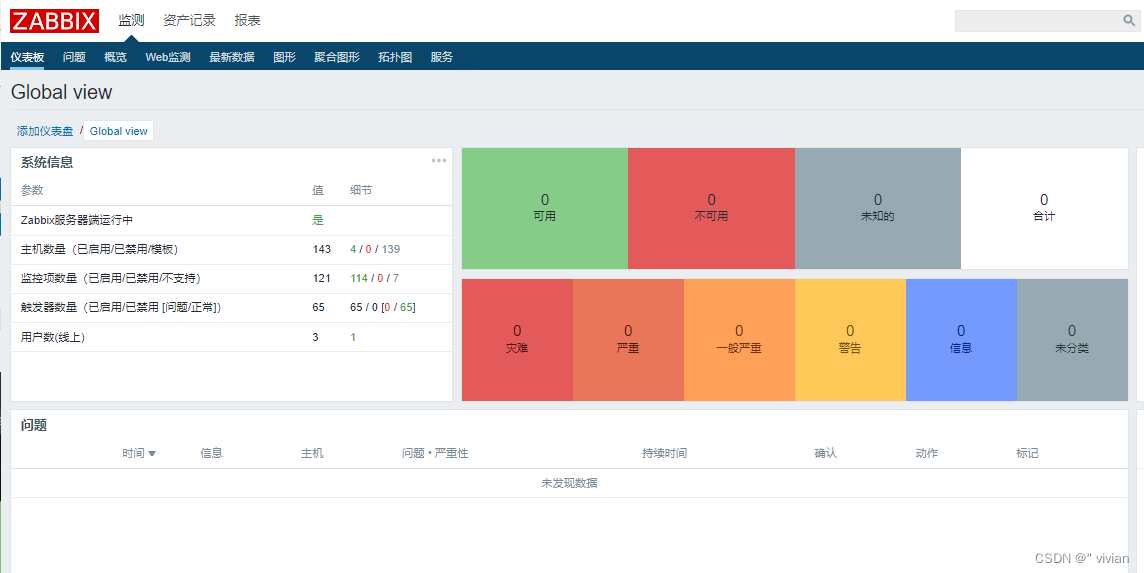Open the Web监测 submenu tab
Screen dimensions: 1144x573
pyautogui.click(x=168, y=57)
